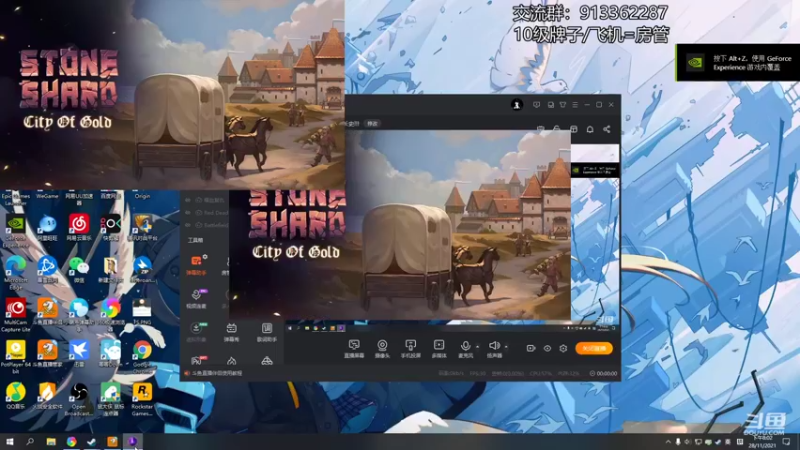Click the Stoneshard preview canvas in streaming app
Viewport: 800px width, 450px height.
400,224
